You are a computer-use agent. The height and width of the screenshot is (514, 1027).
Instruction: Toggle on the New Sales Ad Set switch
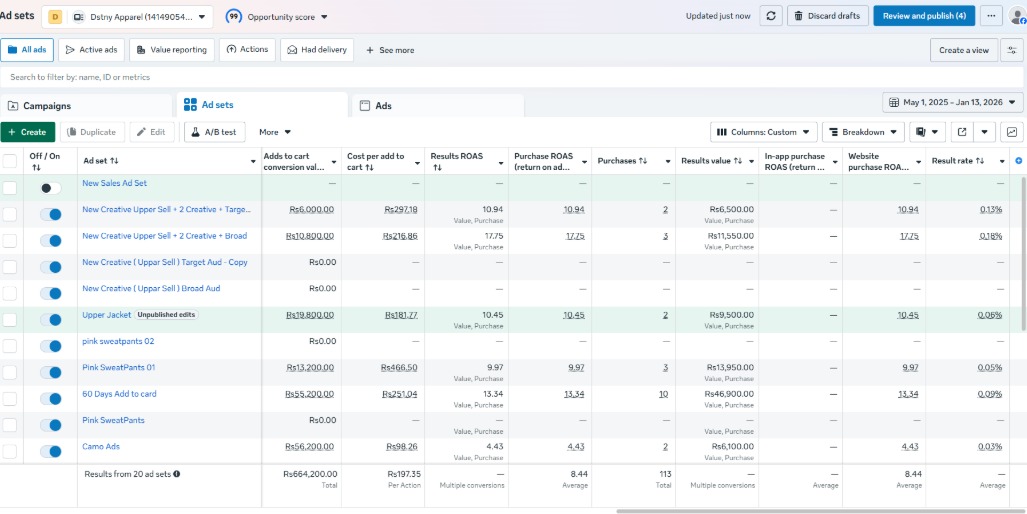coord(50,188)
